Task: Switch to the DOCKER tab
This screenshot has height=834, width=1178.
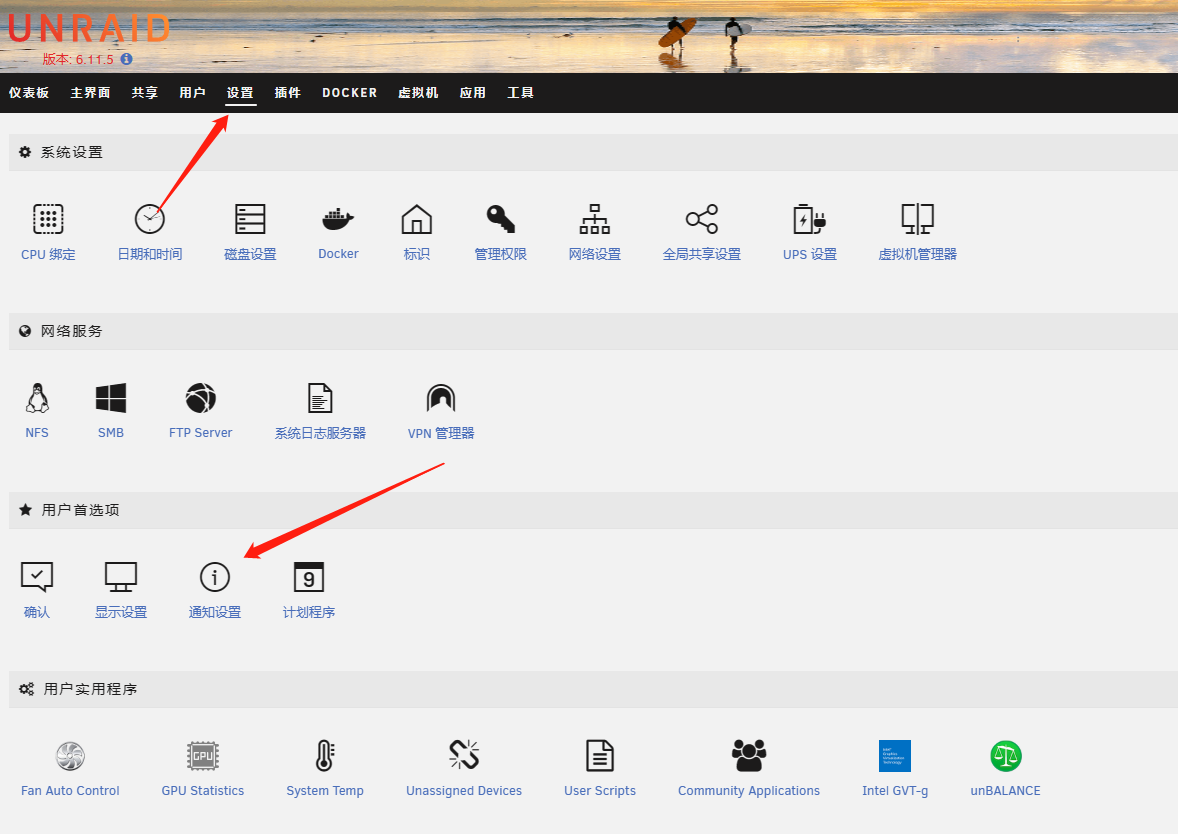Action: (349, 92)
